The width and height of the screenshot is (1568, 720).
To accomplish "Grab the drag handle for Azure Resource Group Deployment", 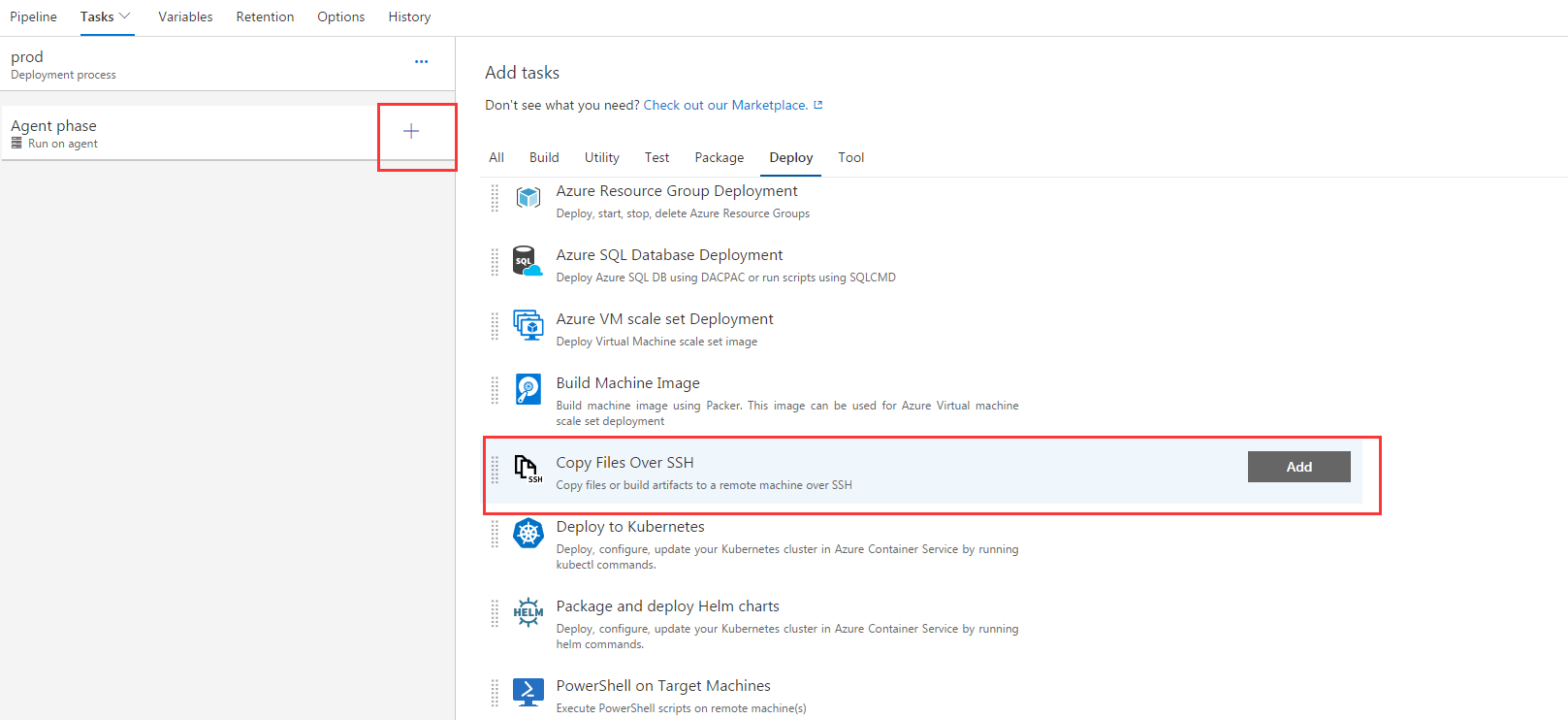I will [x=495, y=198].
